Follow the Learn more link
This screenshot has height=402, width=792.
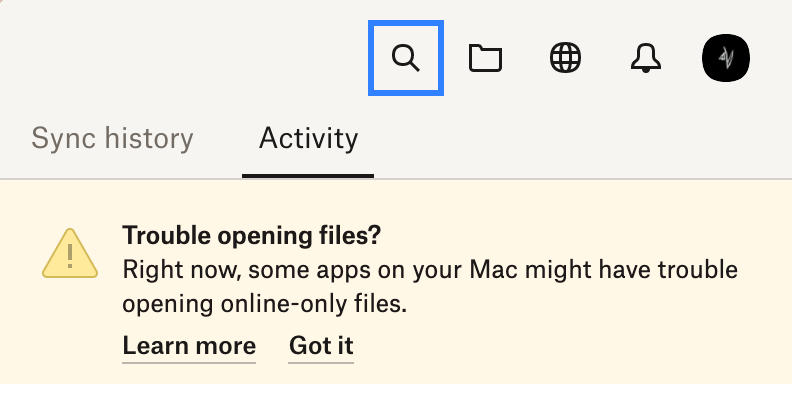(x=189, y=346)
